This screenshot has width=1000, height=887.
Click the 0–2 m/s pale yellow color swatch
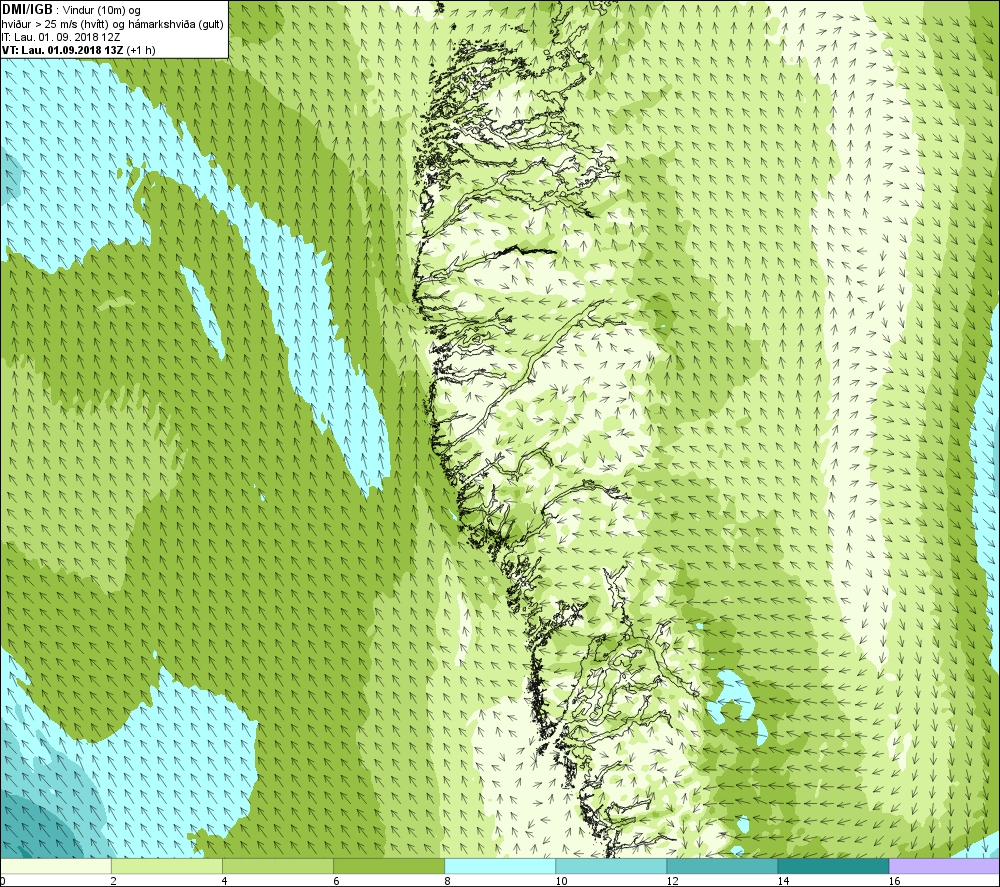pyautogui.click(x=55, y=866)
